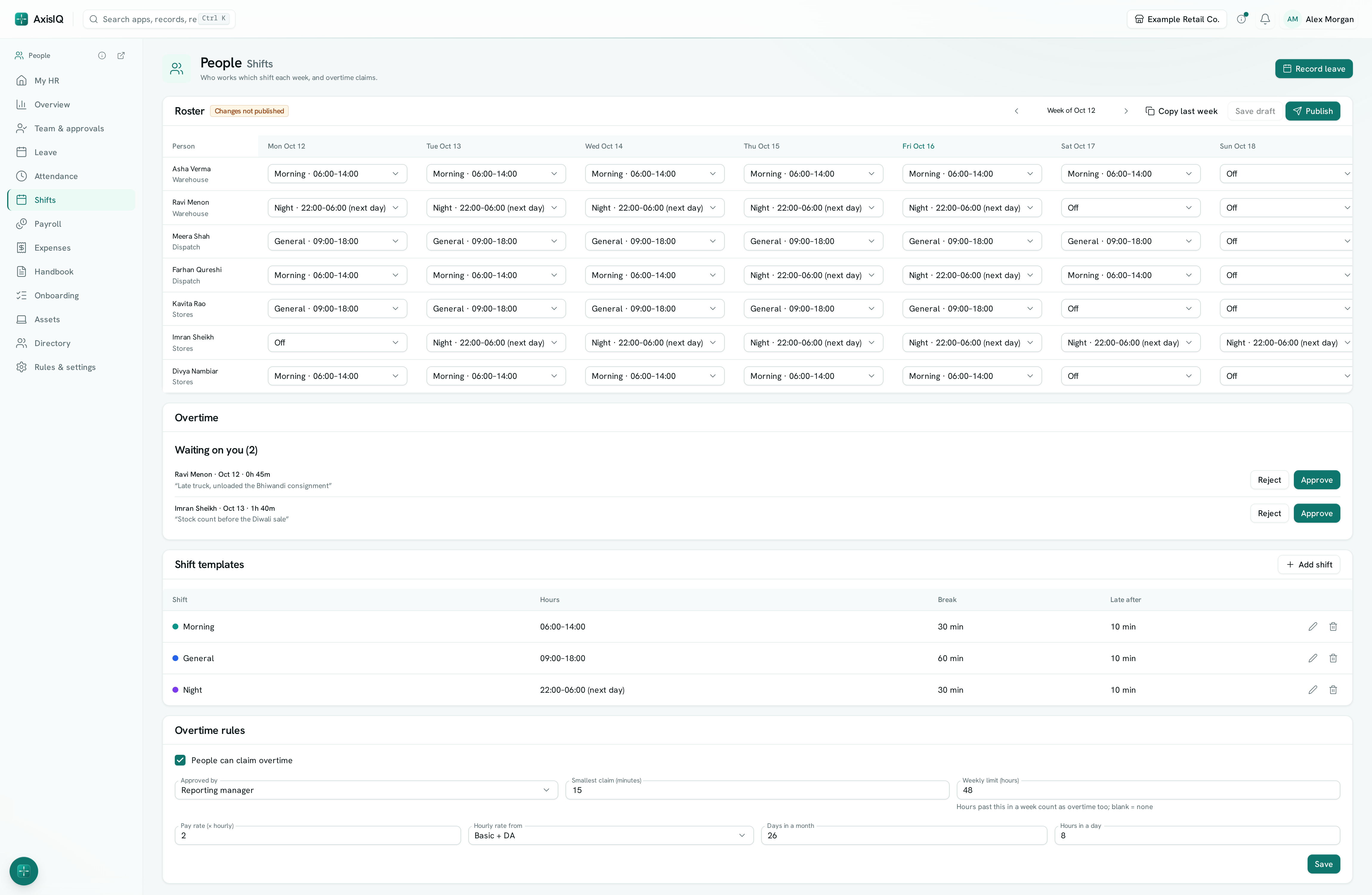Uncheck People can claim overtime
Image resolution: width=1372 pixels, height=895 pixels.
point(180,760)
